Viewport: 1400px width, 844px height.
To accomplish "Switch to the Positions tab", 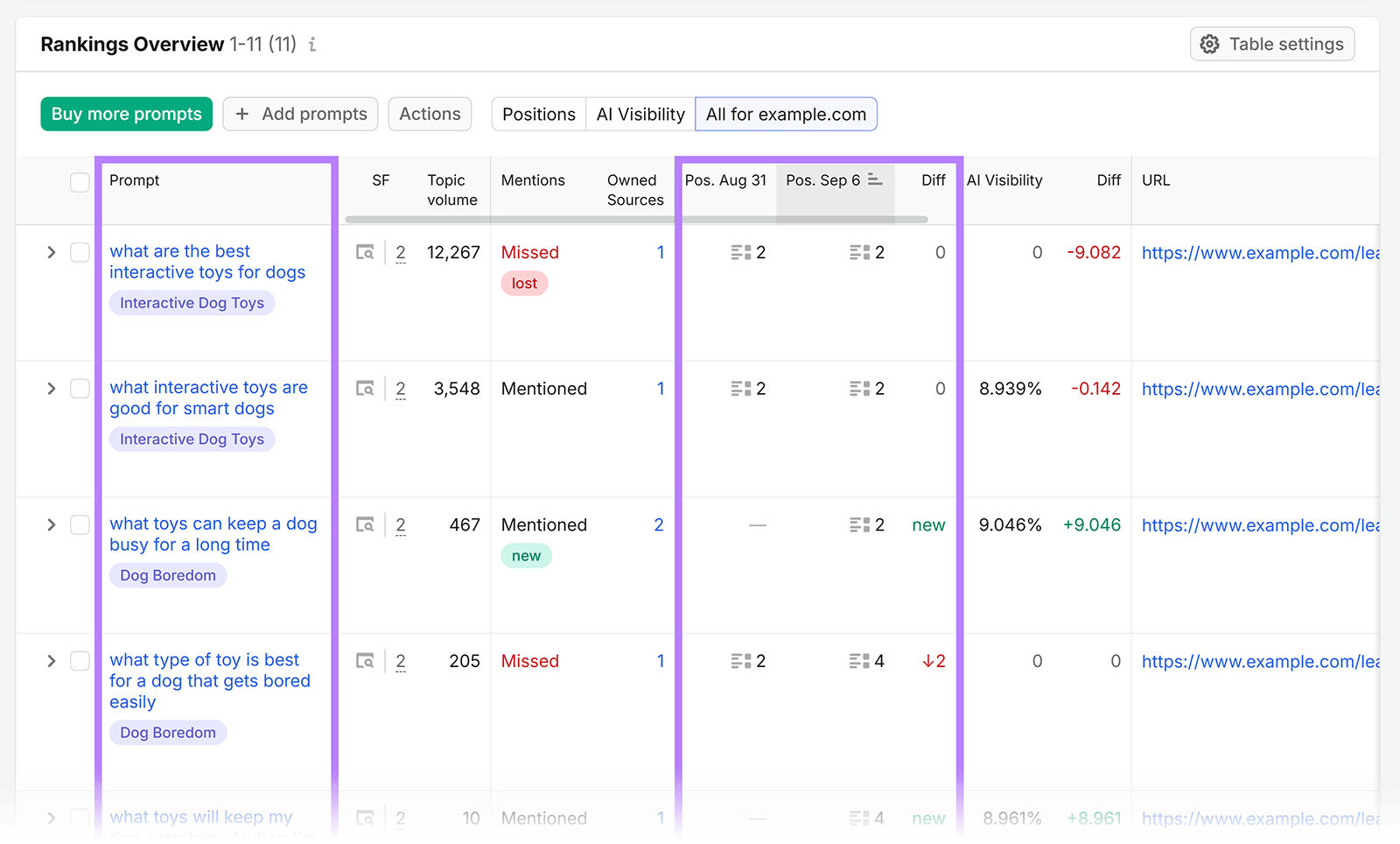I will click(x=539, y=114).
